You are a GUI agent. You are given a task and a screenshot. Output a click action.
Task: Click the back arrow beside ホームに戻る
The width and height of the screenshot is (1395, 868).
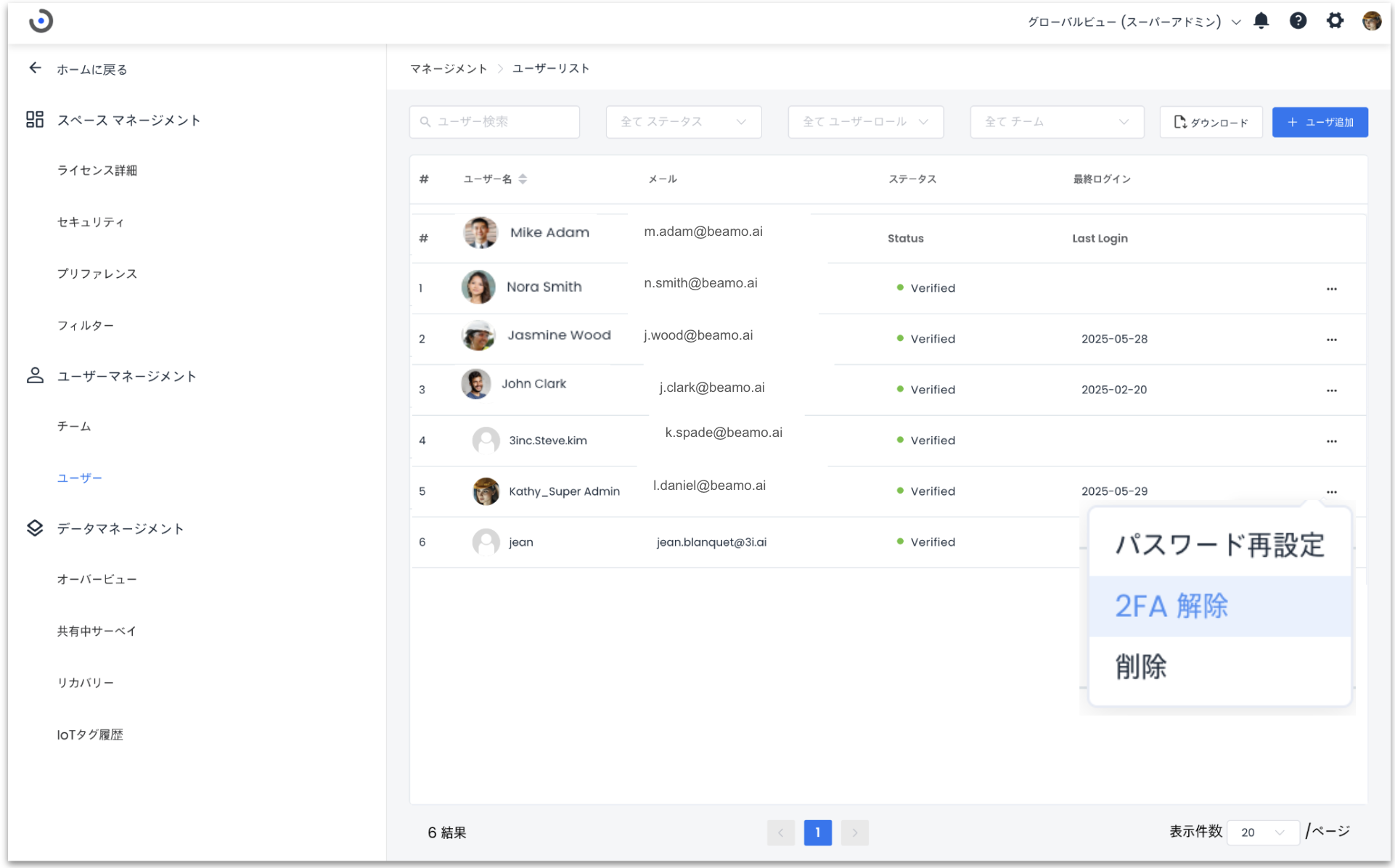tap(35, 68)
